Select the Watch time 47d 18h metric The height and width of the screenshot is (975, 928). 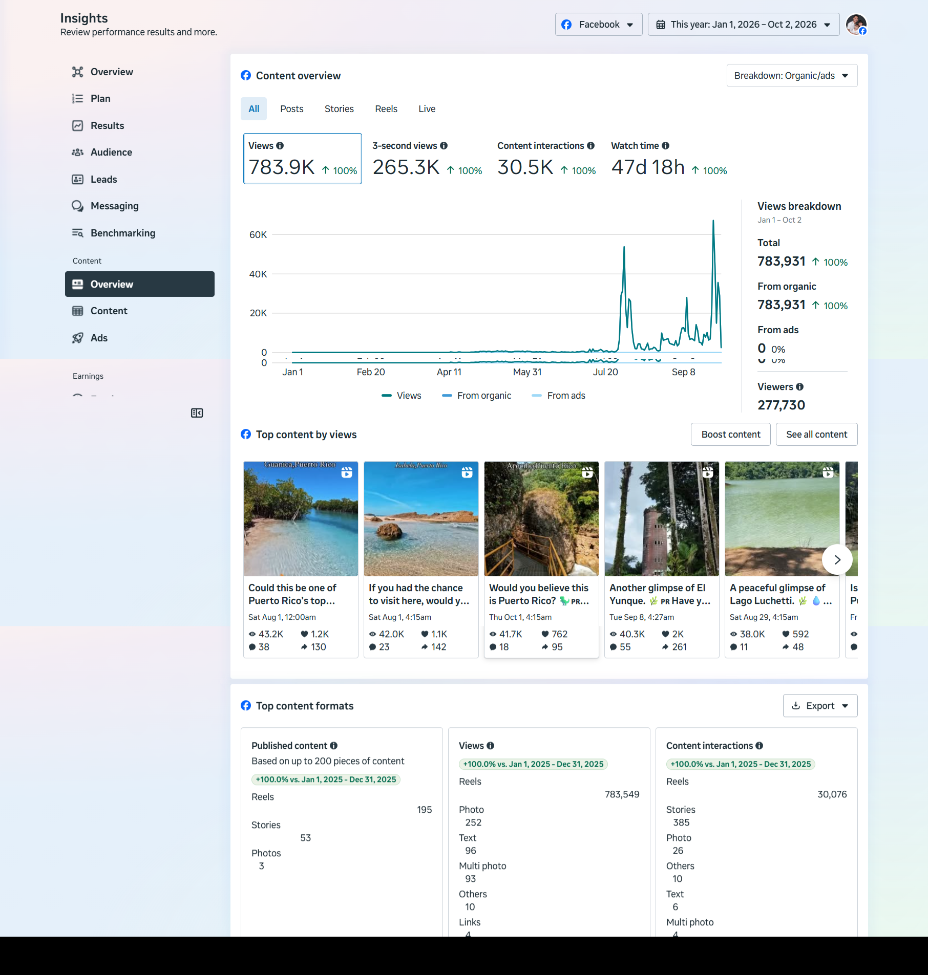tap(669, 159)
